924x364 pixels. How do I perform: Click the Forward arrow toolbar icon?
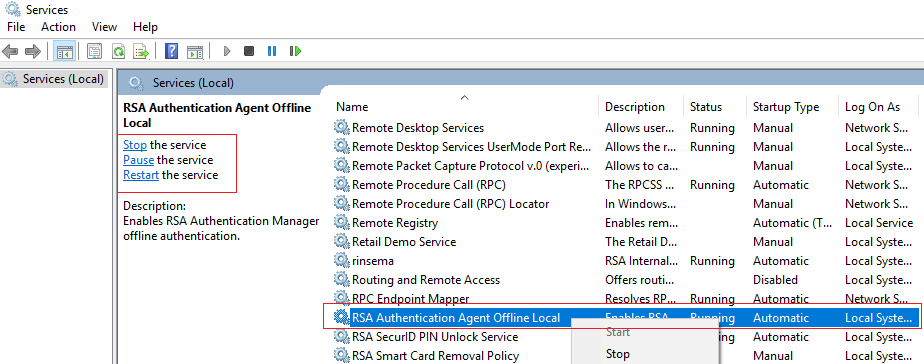tap(32, 52)
